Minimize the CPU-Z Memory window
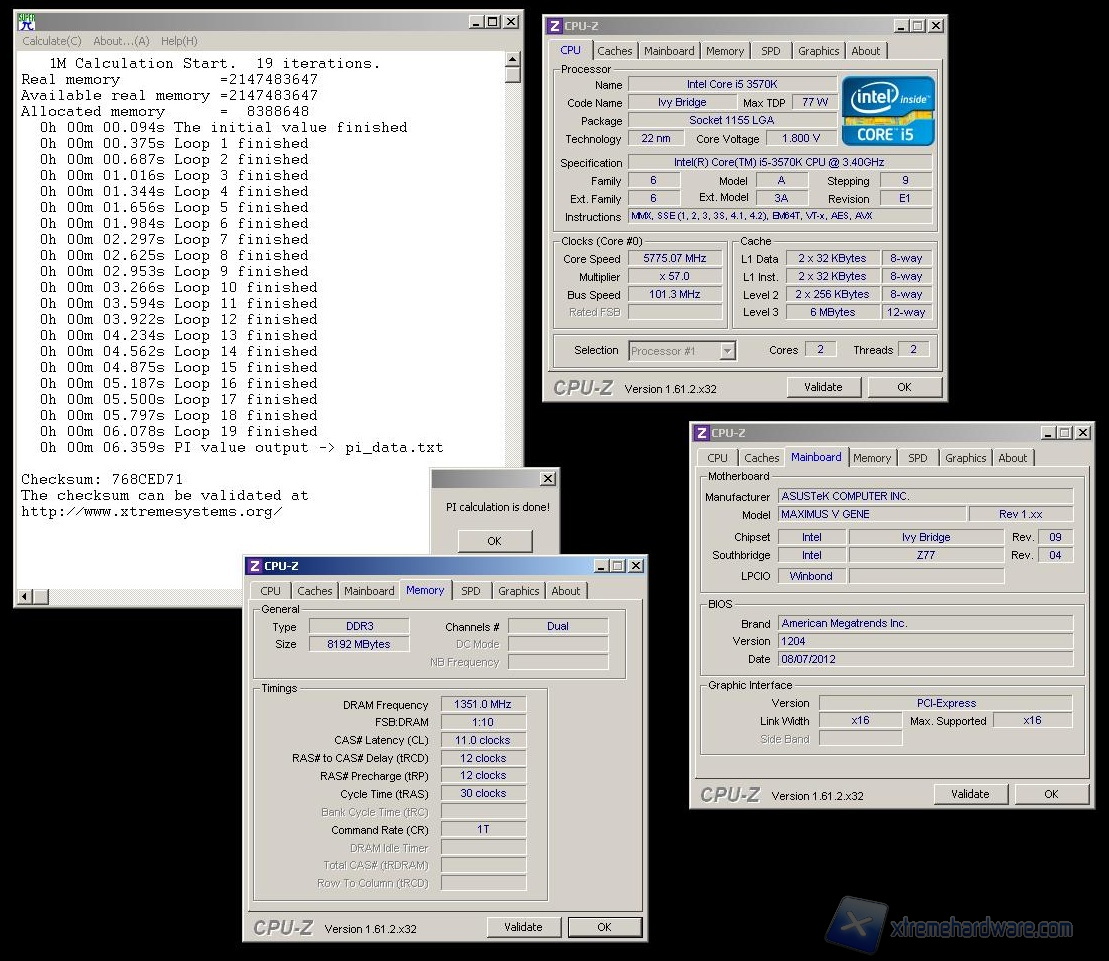The image size is (1109, 961). click(x=600, y=566)
